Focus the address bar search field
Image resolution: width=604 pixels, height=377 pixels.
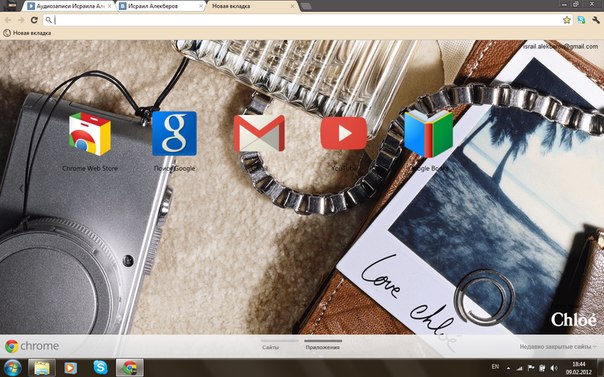click(303, 20)
